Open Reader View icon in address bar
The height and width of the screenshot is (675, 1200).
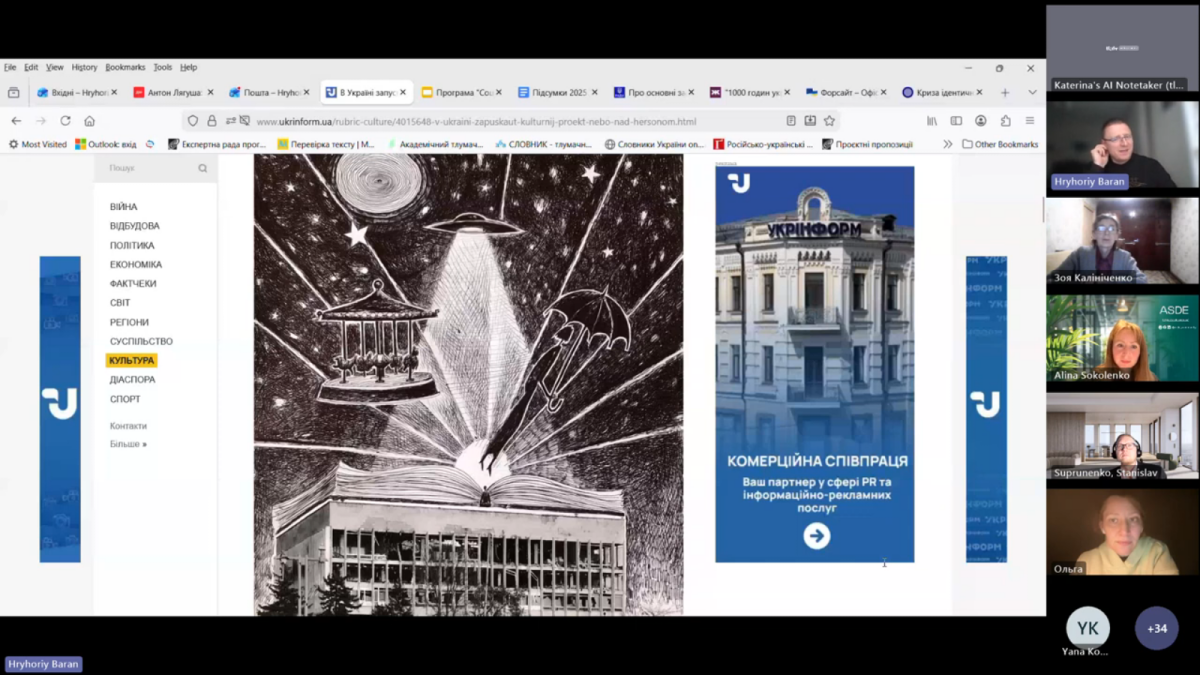(791, 121)
